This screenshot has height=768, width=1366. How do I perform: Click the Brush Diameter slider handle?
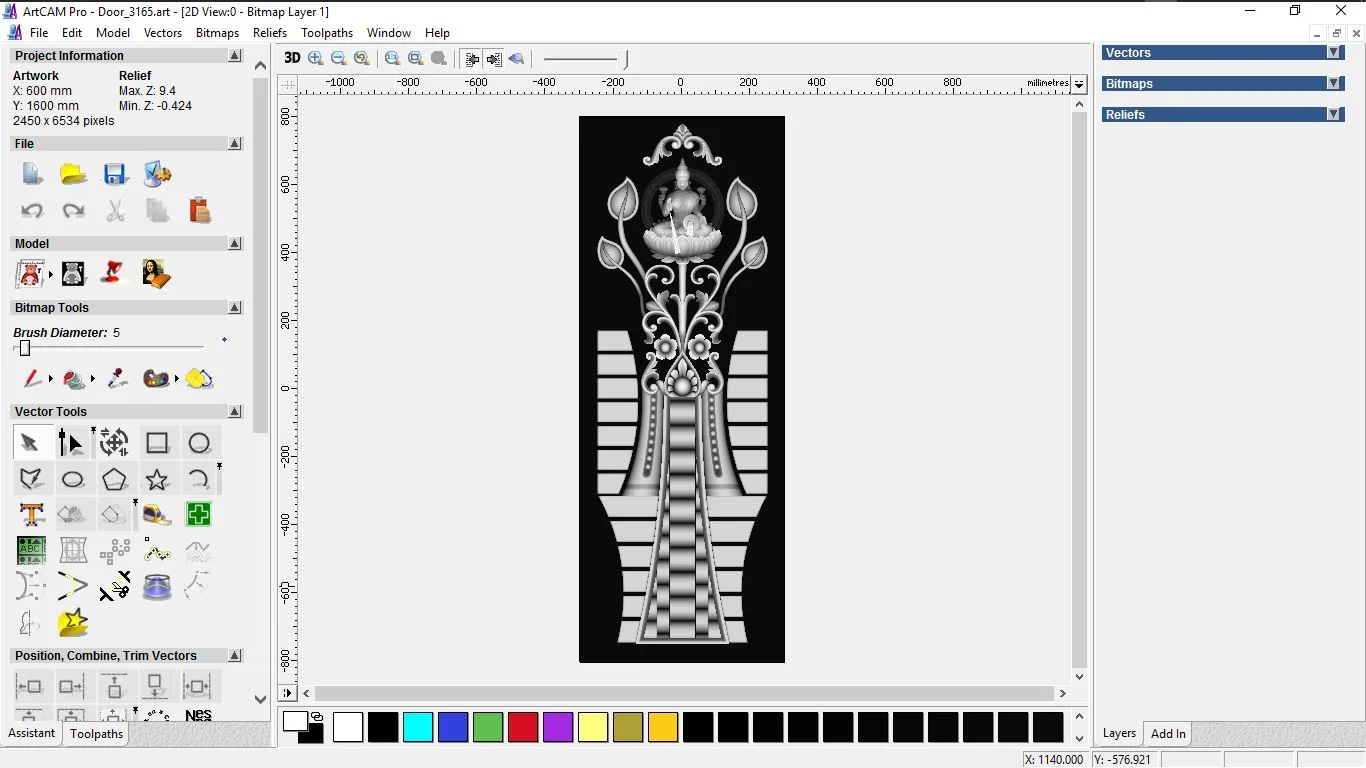(25, 348)
